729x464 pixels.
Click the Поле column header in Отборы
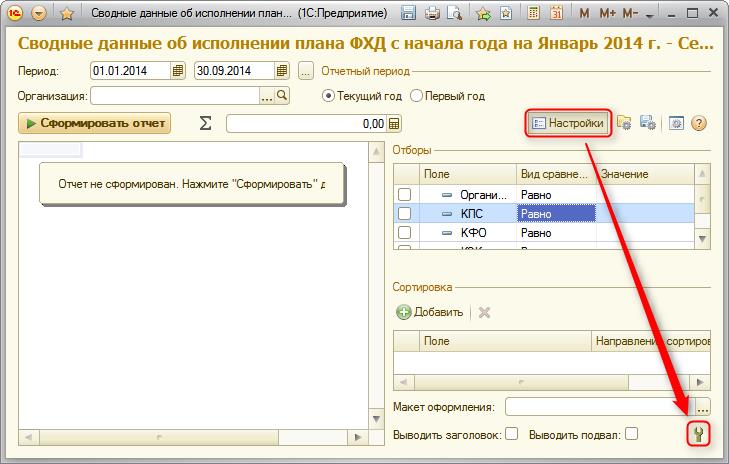pos(468,174)
